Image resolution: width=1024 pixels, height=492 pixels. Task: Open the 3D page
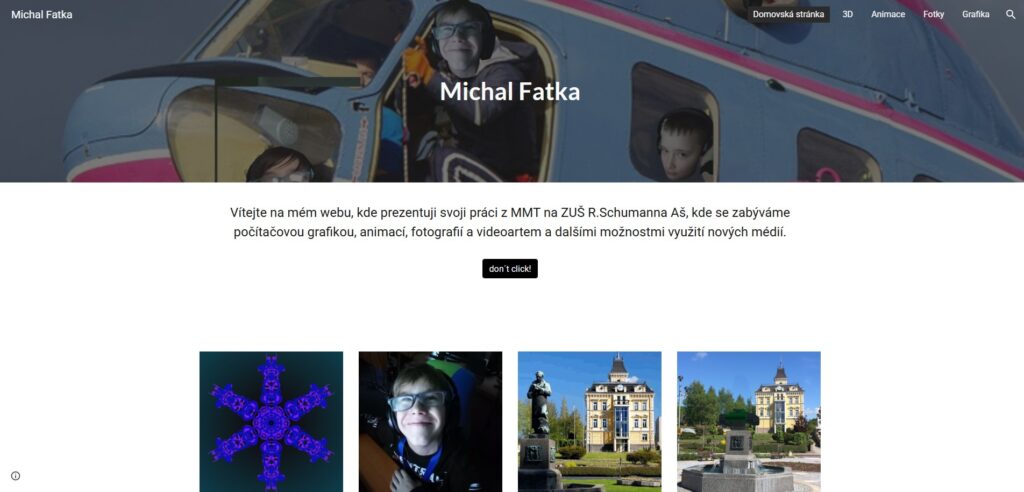[847, 14]
